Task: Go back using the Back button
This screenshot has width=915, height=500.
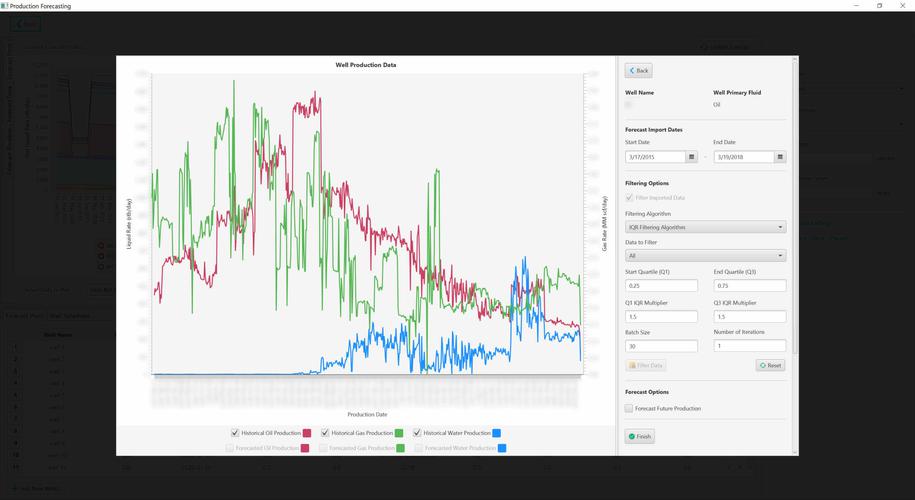Action: [638, 71]
